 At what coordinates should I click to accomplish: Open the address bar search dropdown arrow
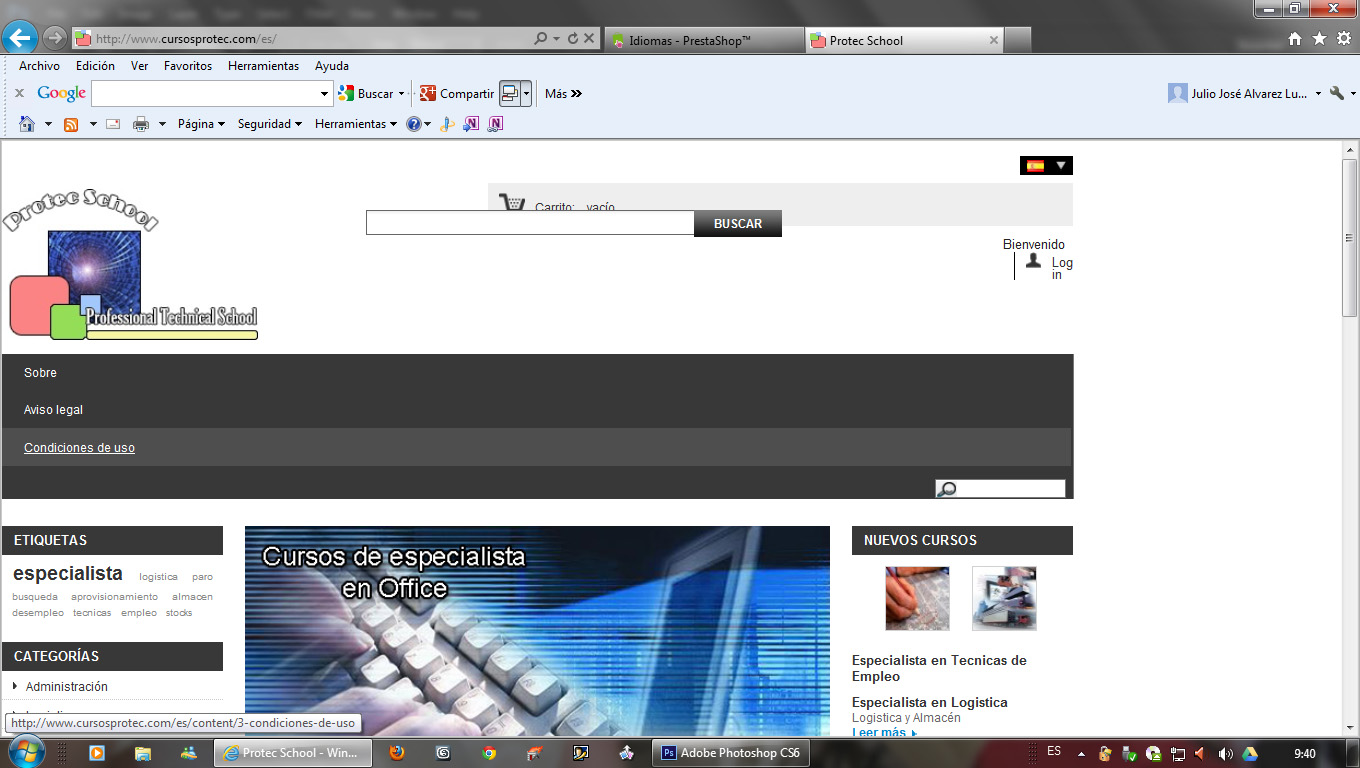tap(555, 39)
